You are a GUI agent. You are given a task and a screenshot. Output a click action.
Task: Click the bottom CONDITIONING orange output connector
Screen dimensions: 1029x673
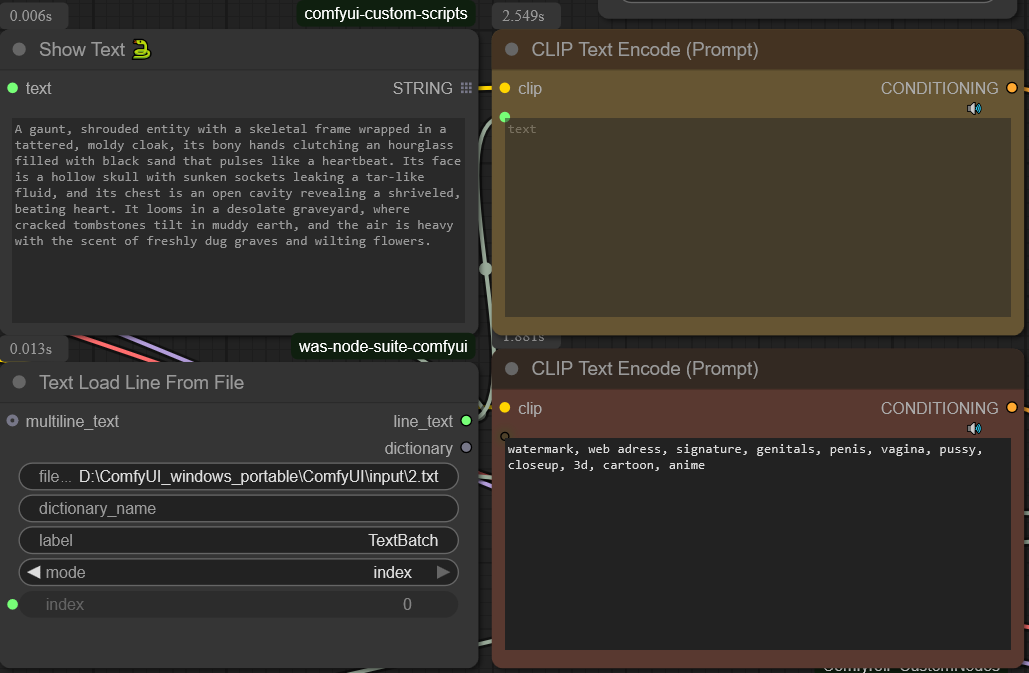pos(1012,408)
